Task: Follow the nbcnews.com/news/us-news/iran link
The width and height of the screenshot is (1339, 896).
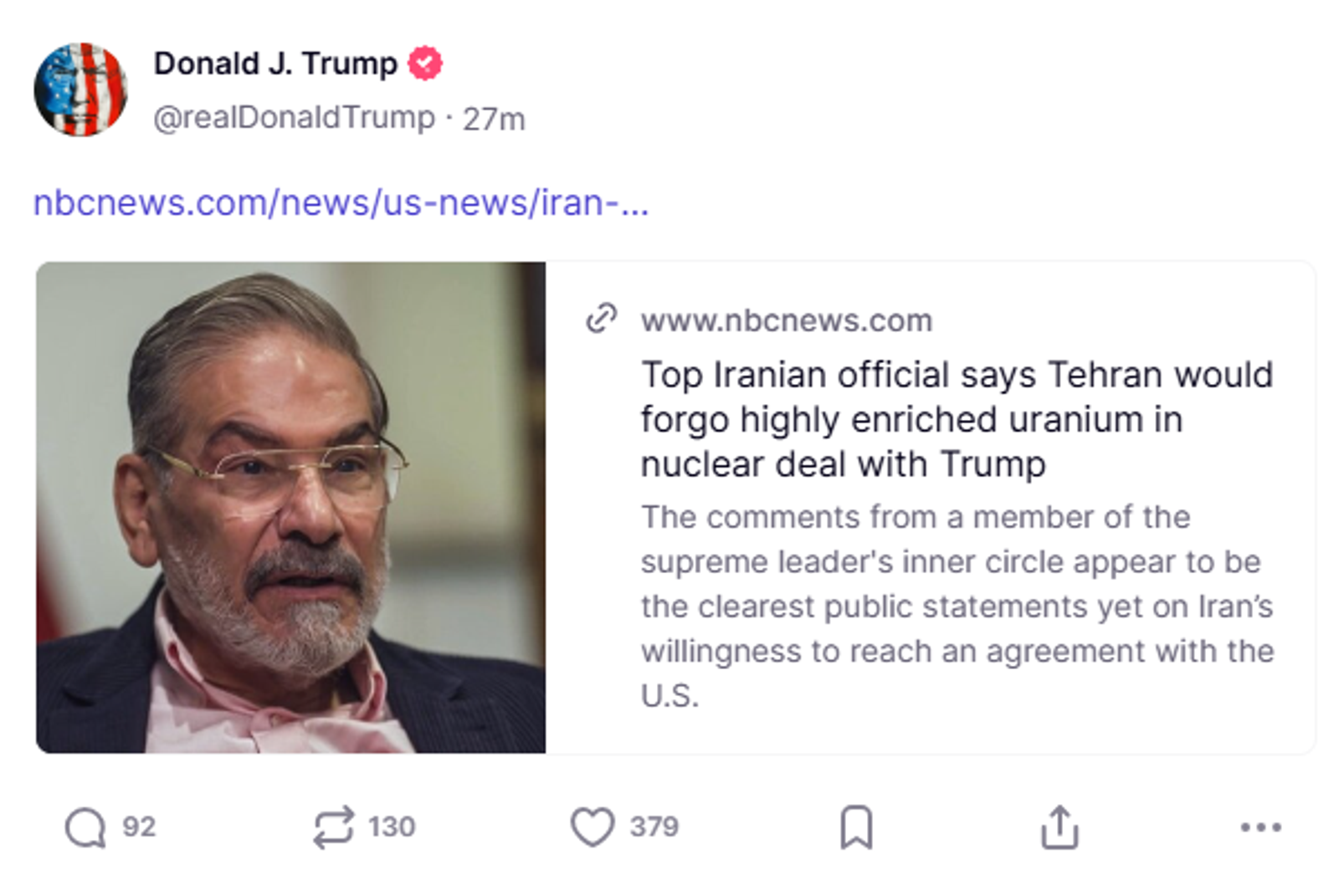Action: (341, 203)
